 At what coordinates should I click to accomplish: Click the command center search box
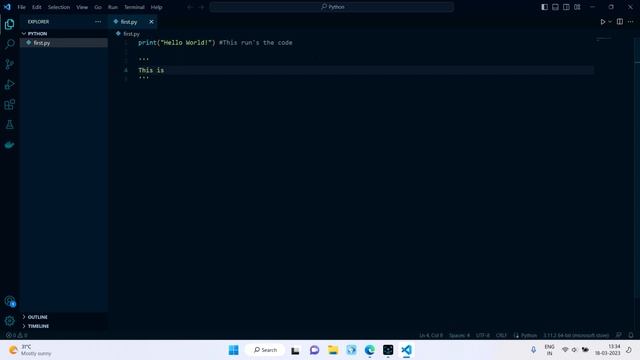tap(331, 7)
